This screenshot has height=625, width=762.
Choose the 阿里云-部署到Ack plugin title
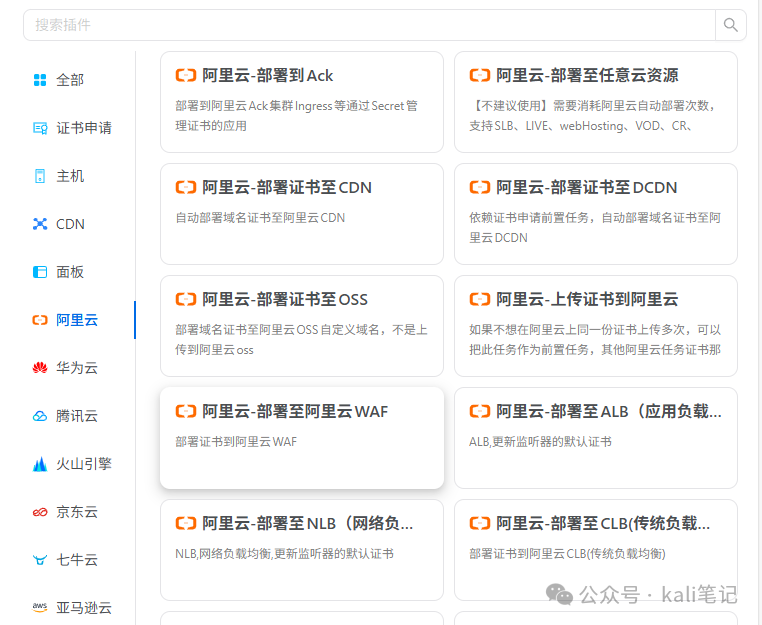tap(268, 75)
